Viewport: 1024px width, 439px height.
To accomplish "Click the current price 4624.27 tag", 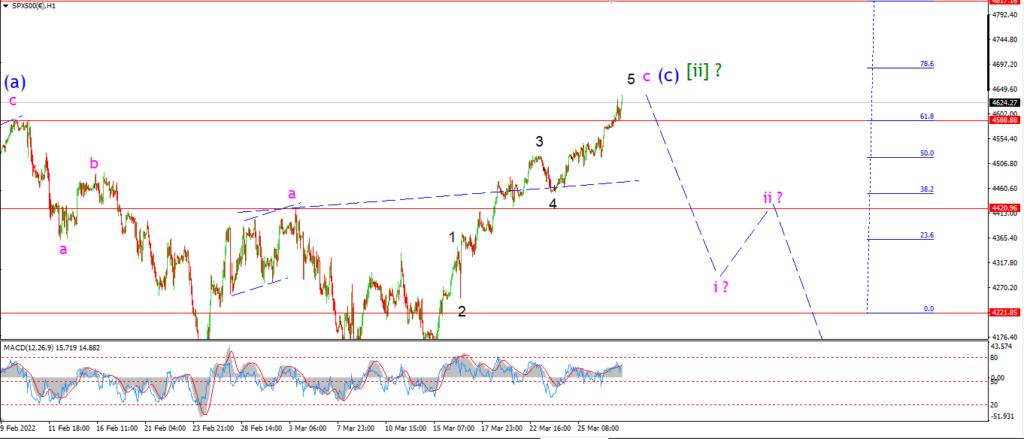I will pos(1004,103).
